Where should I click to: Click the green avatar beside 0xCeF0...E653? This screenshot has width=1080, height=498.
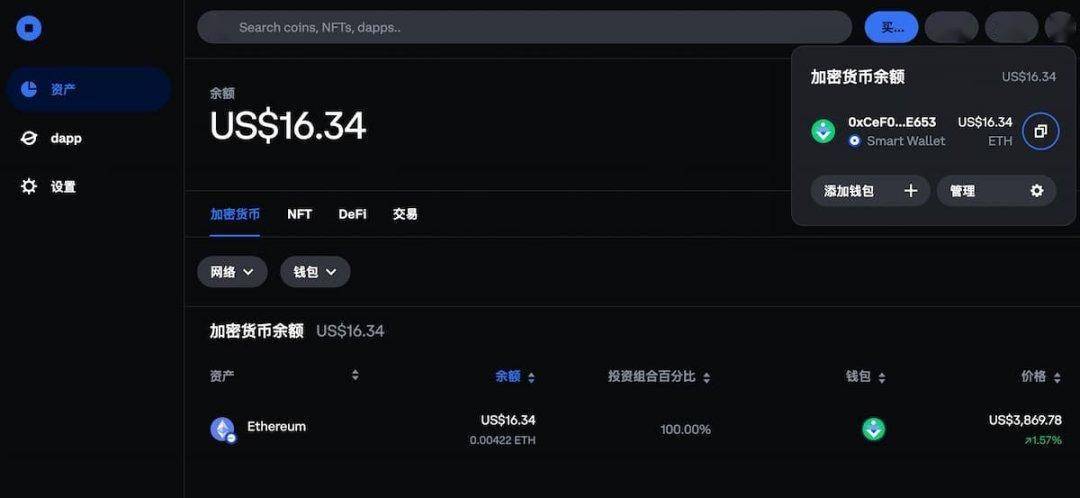(823, 131)
